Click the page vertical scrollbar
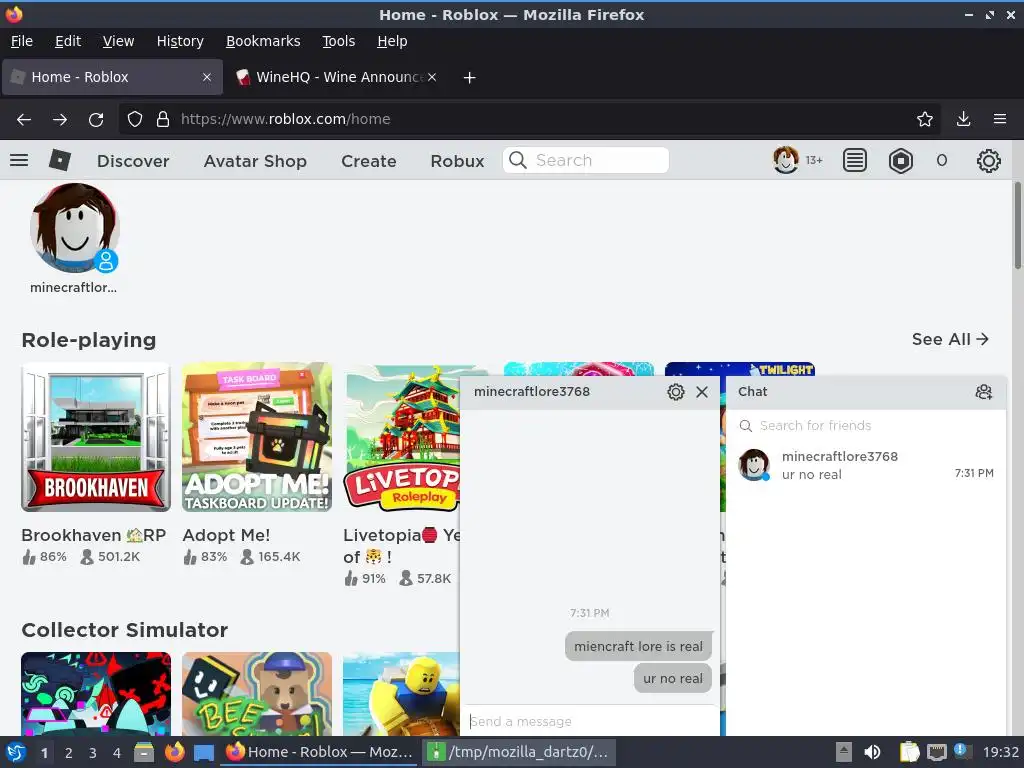This screenshot has height=768, width=1024. click(1017, 226)
